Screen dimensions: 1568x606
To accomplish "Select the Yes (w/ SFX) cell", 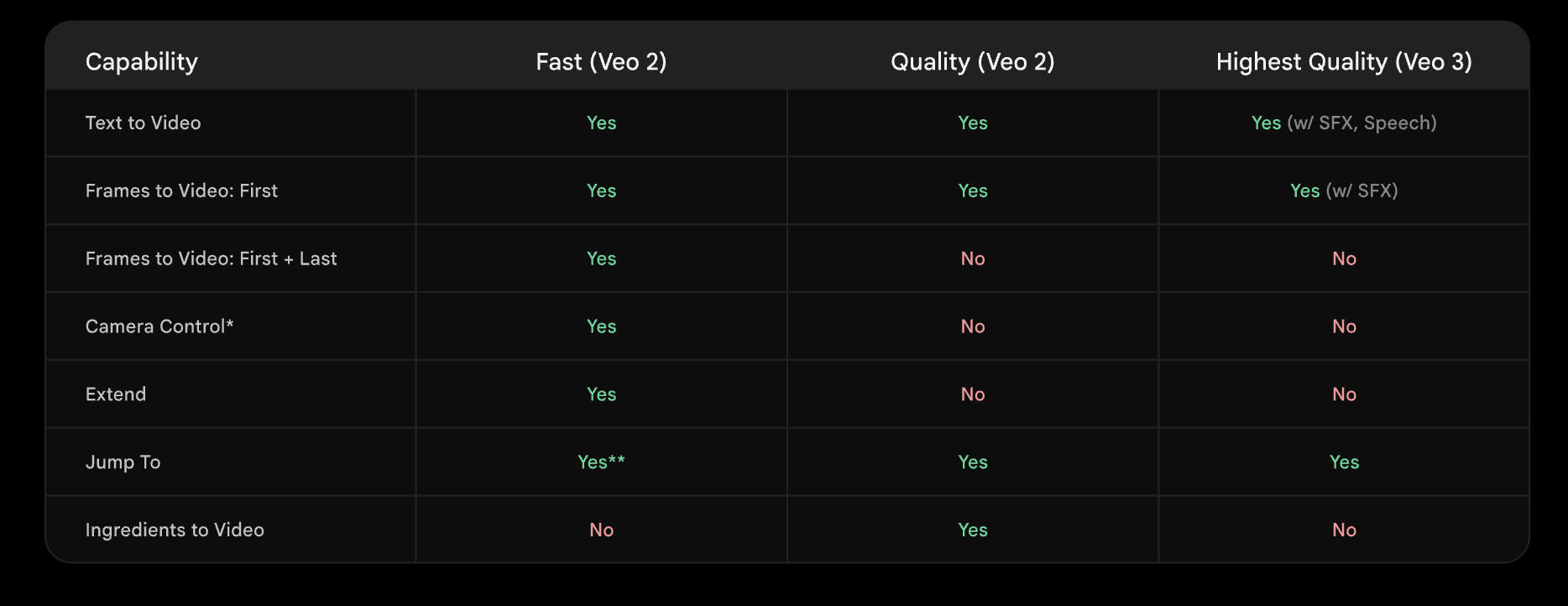I will click(x=1343, y=191).
